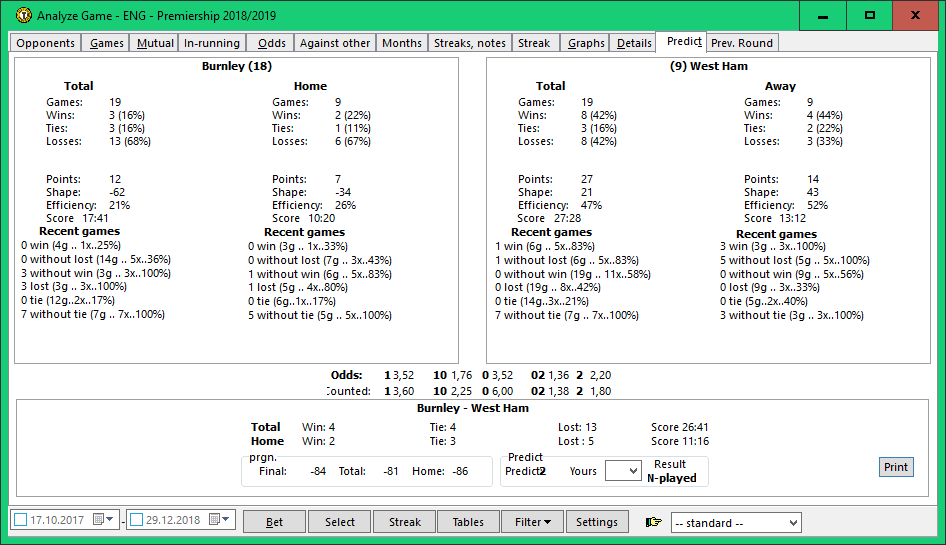Click the Settings button

tap(597, 522)
